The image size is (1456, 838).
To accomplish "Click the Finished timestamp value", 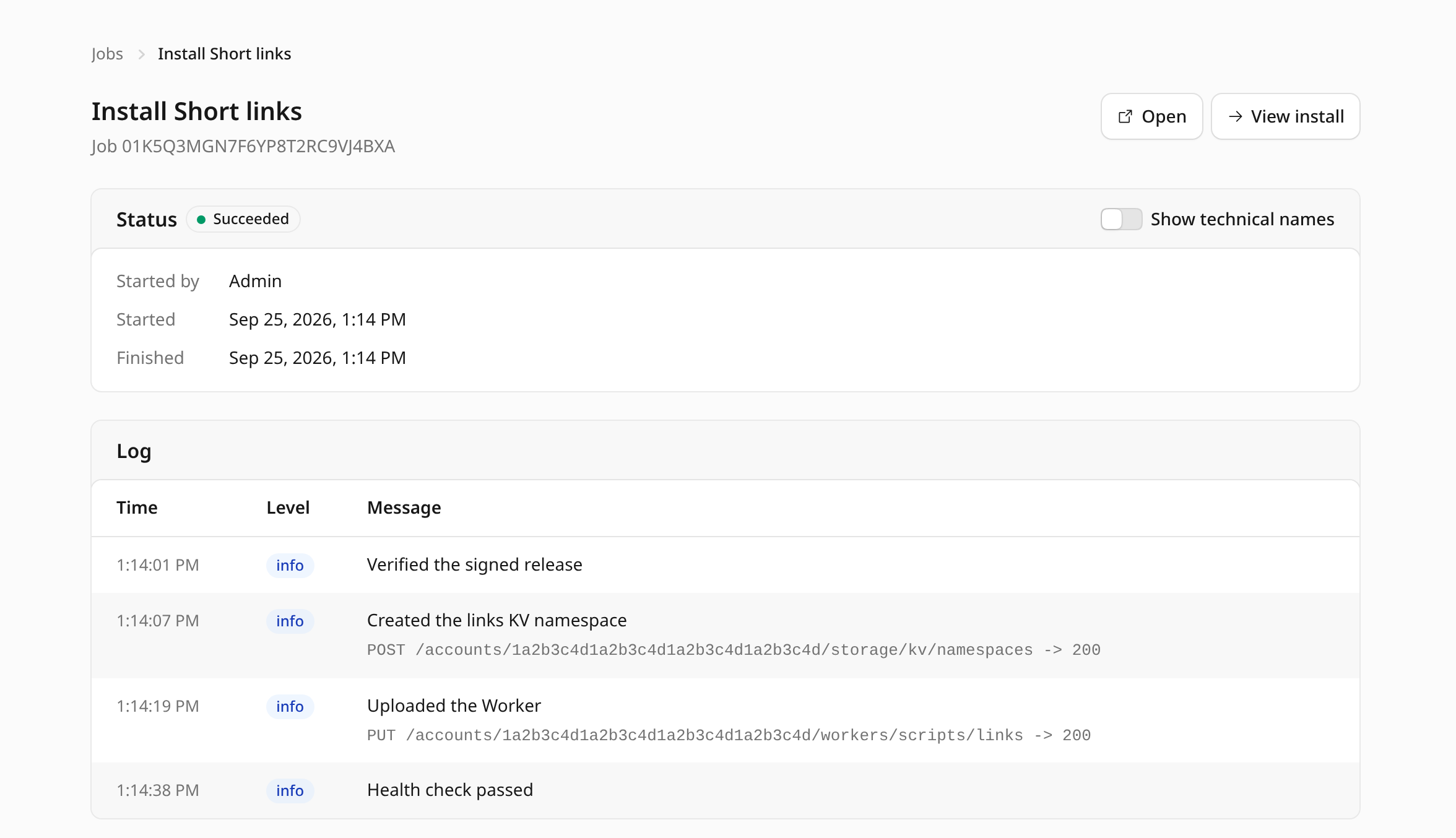I will (x=317, y=358).
